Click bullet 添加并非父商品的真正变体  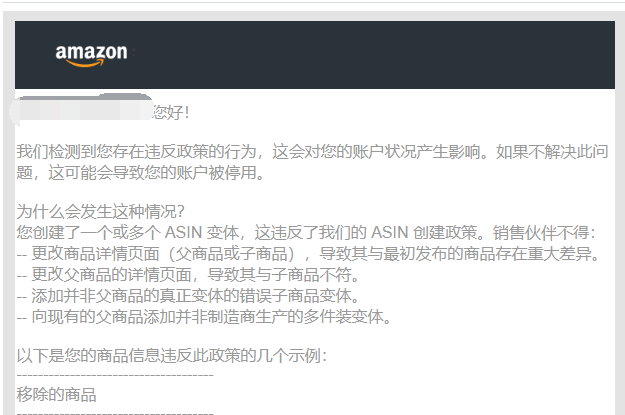[189, 296]
